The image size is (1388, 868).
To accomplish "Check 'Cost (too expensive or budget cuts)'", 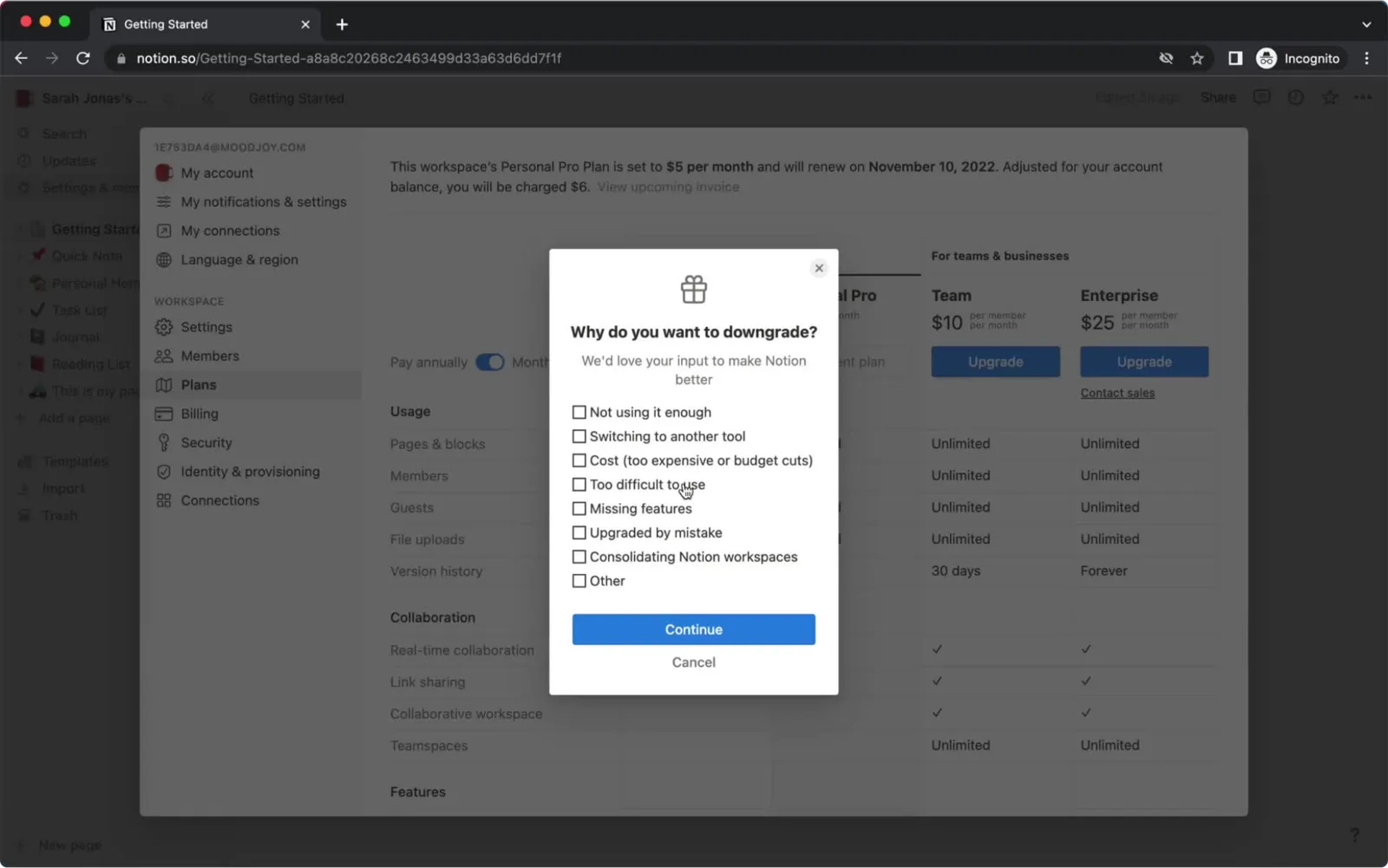I will tap(579, 460).
